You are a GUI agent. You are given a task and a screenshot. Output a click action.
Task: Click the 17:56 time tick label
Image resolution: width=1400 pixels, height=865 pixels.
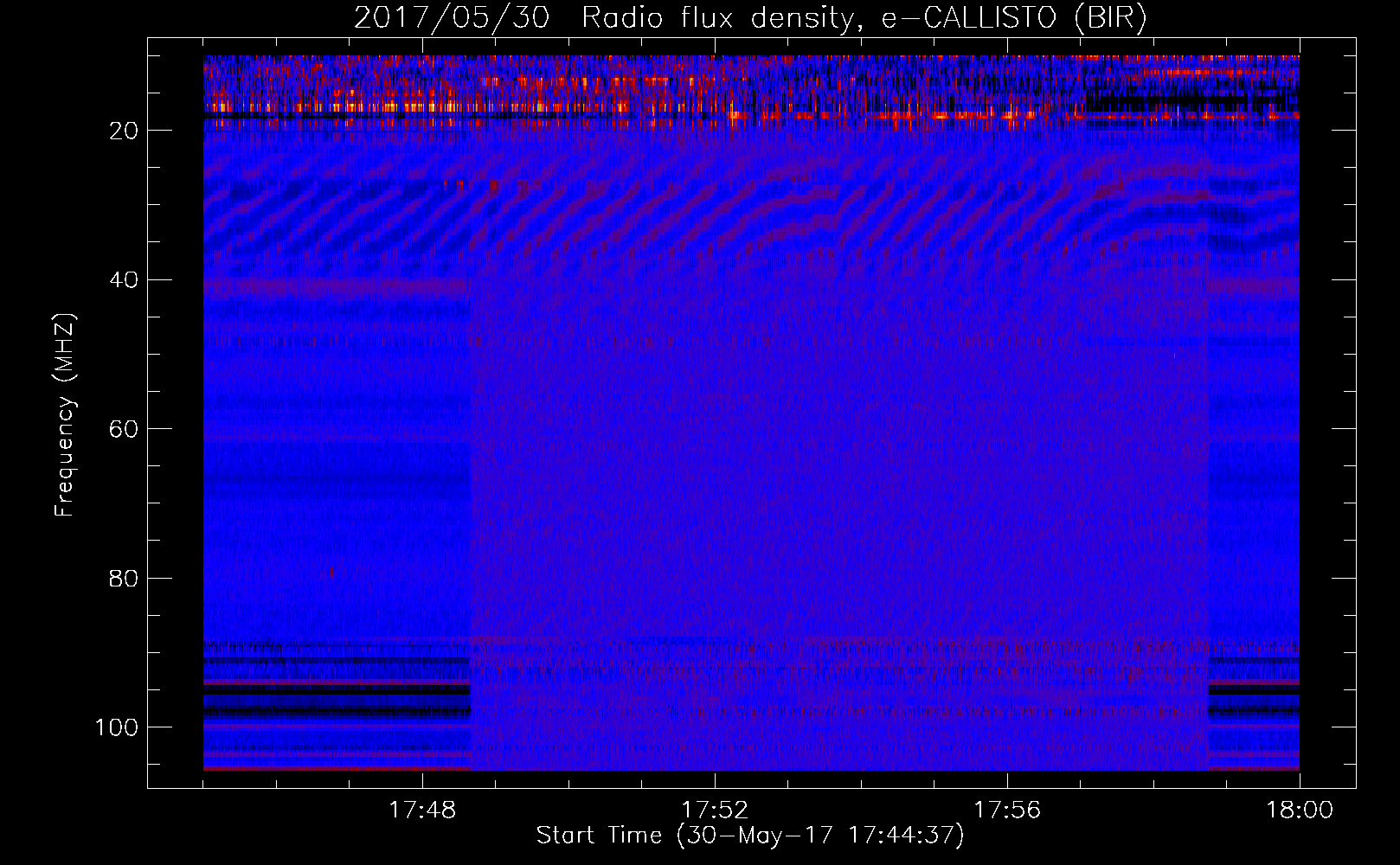(x=1007, y=811)
